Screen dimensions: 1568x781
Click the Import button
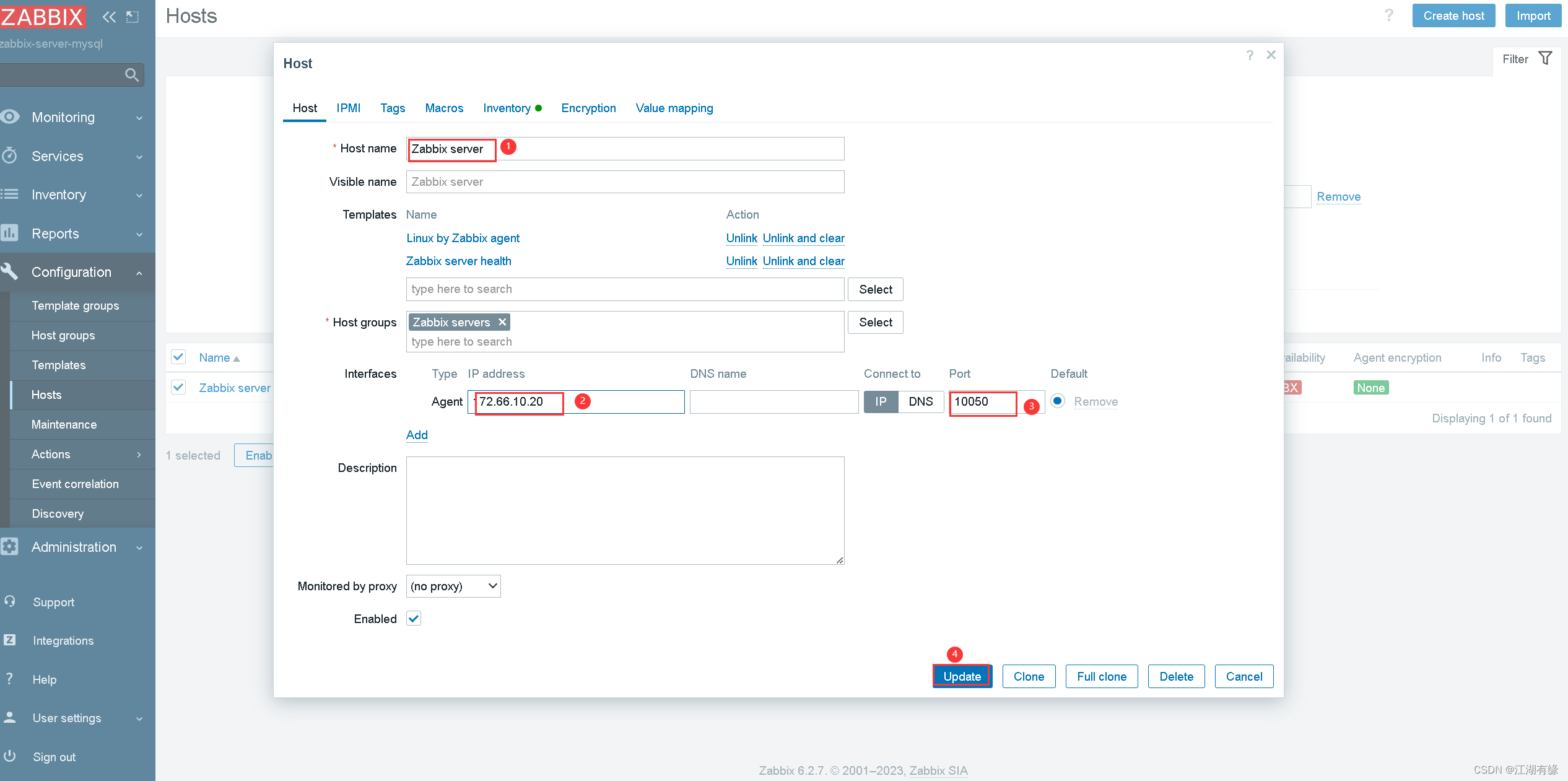pyautogui.click(x=1533, y=15)
